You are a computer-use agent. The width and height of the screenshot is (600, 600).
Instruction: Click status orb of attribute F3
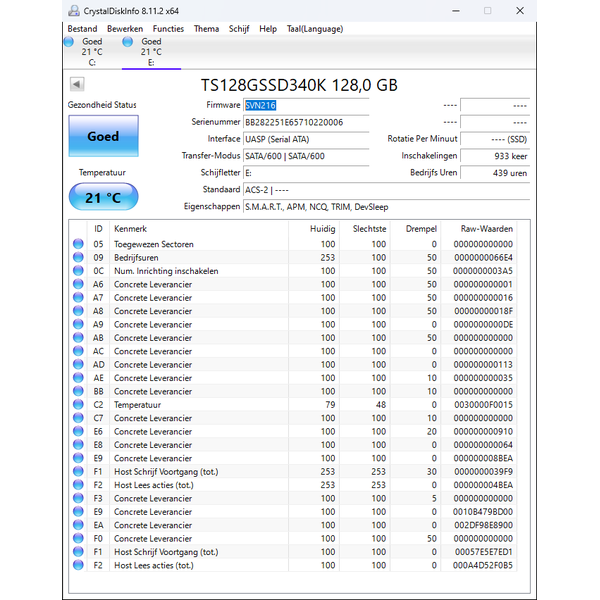78,498
